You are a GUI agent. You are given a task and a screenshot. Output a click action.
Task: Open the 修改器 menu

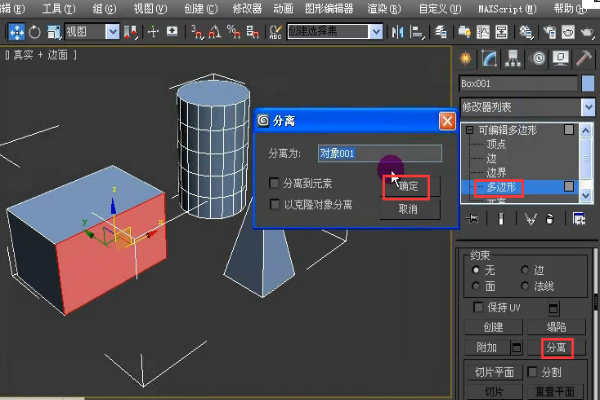coord(247,8)
